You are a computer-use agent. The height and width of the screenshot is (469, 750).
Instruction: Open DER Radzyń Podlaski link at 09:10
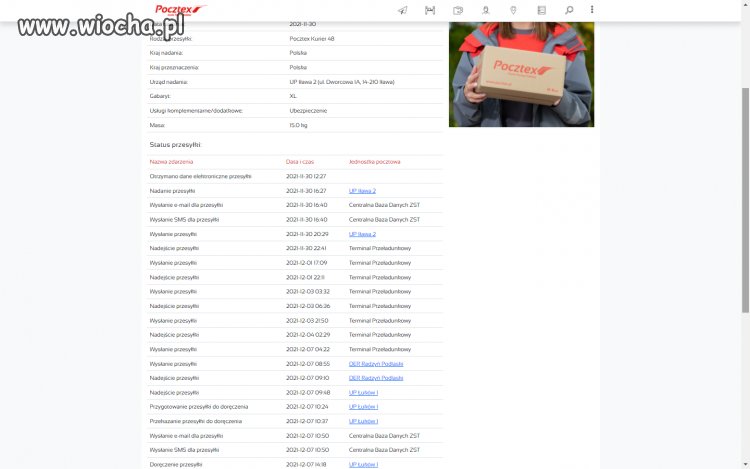pos(376,378)
